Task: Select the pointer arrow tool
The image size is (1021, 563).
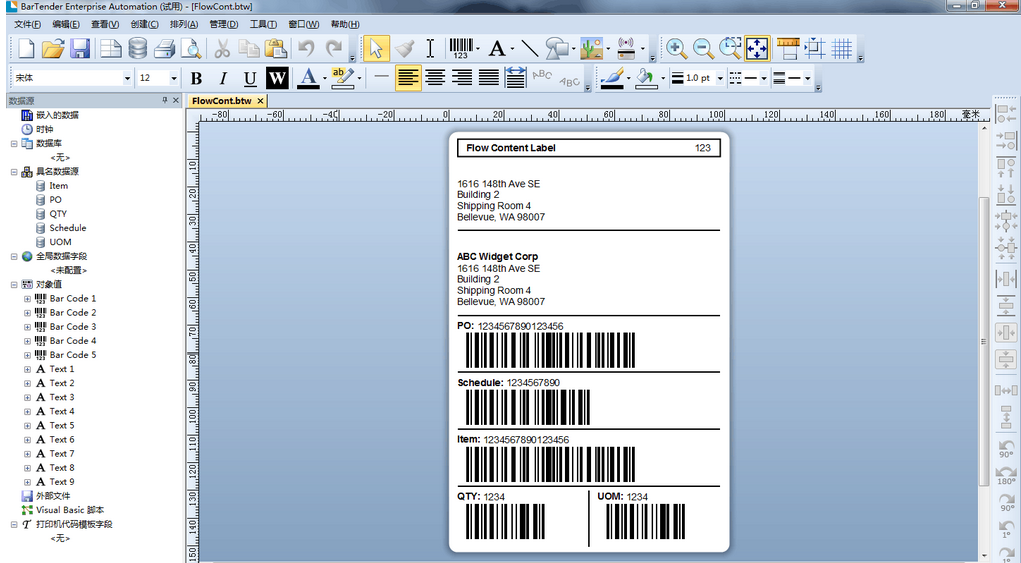Action: click(x=376, y=49)
